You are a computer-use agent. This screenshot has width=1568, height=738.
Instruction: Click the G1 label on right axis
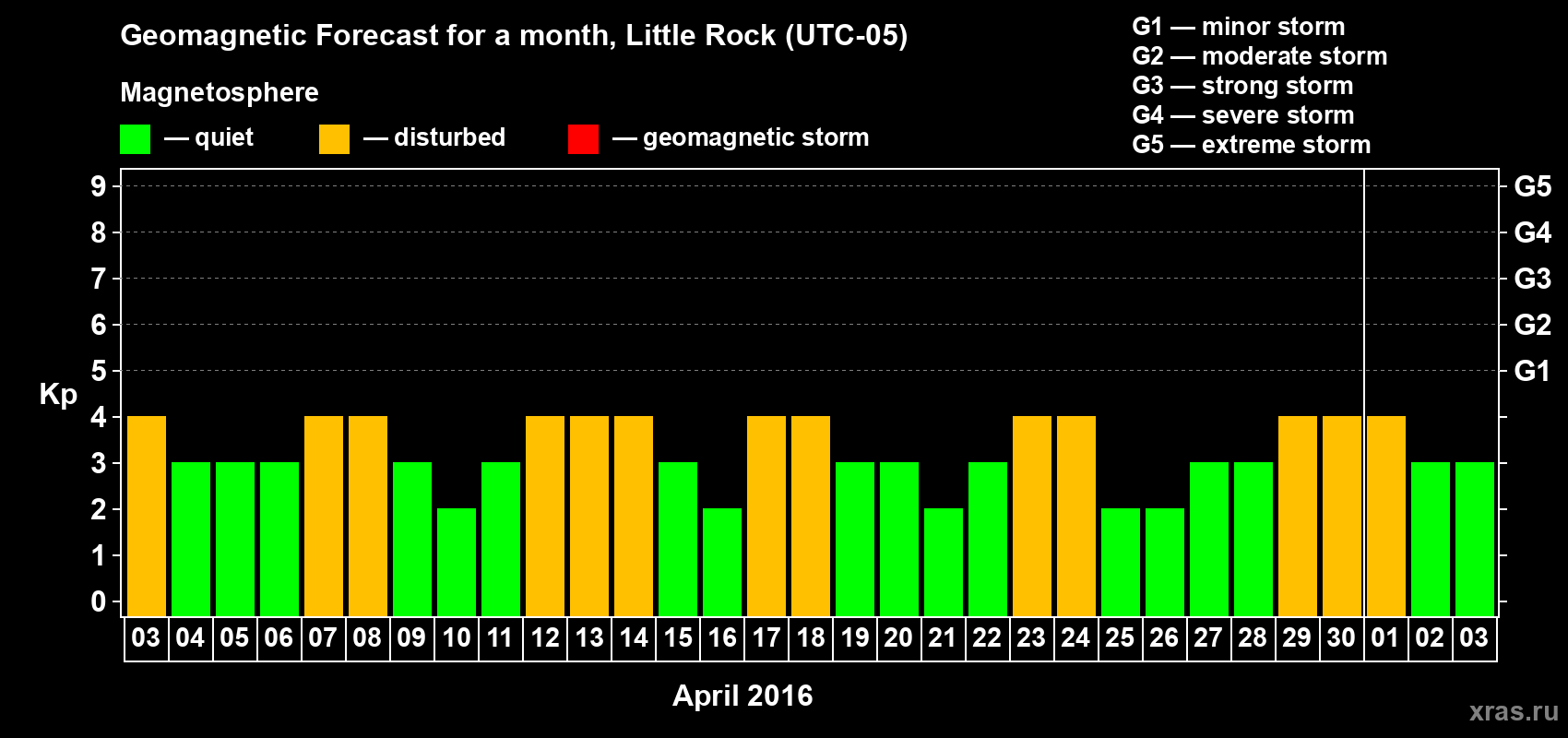coord(1532,371)
